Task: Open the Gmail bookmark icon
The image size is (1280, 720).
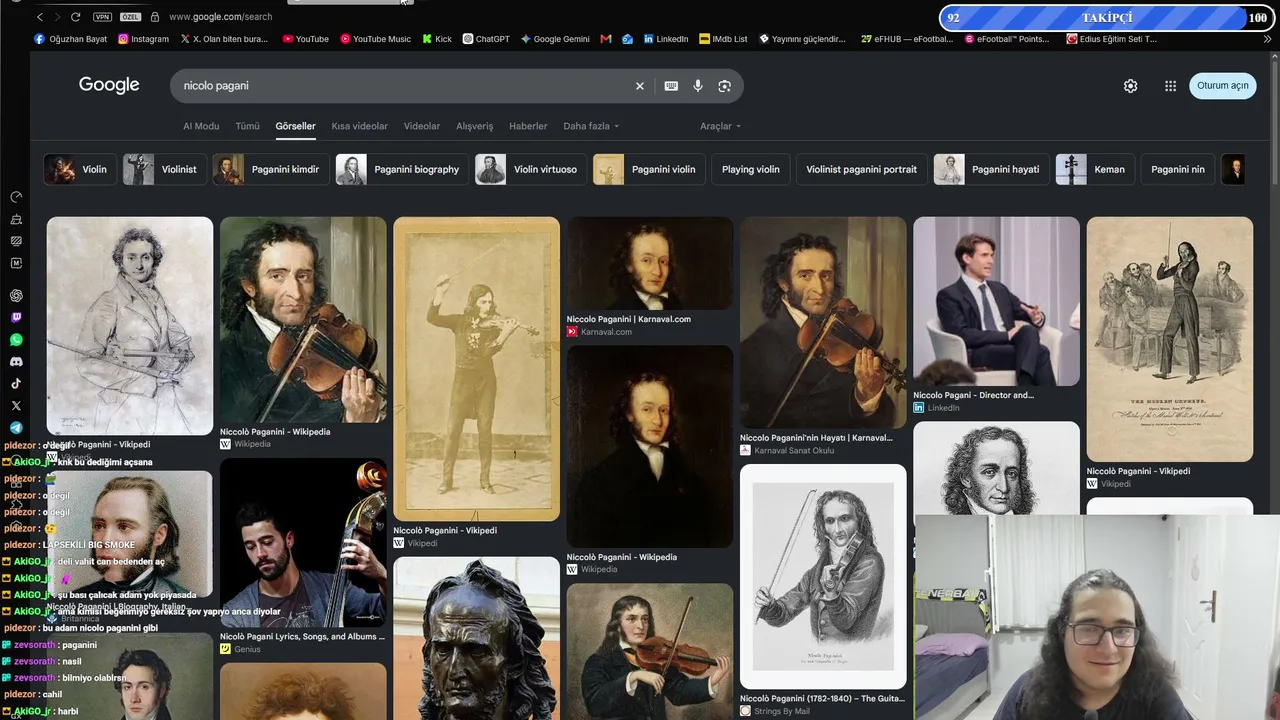Action: pyautogui.click(x=606, y=39)
